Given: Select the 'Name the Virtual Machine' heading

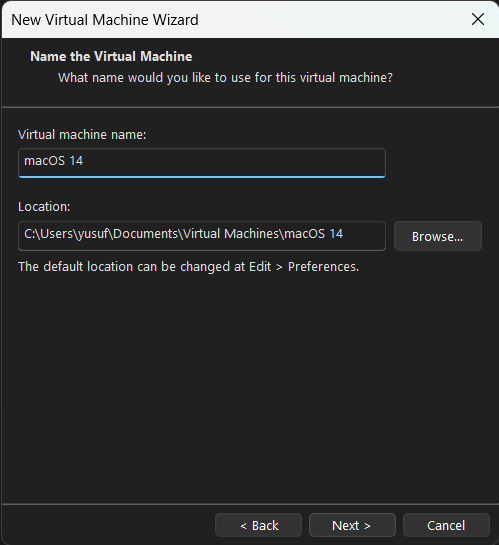Looking at the screenshot, I should (111, 56).
